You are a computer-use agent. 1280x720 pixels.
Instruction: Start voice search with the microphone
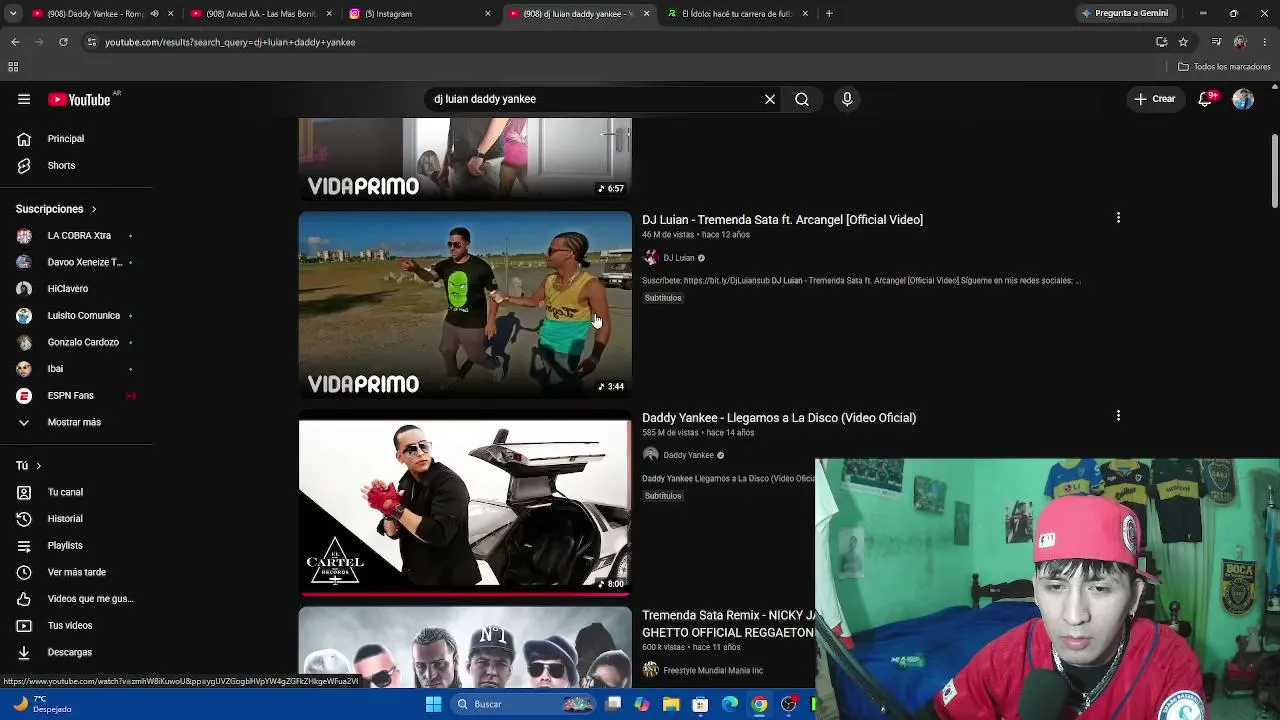(847, 99)
